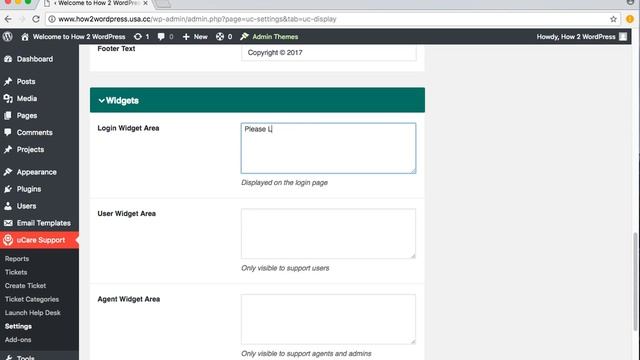Viewport: 640px width, 360px height.
Task: Click into the User Widget Area textarea
Action: point(328,233)
